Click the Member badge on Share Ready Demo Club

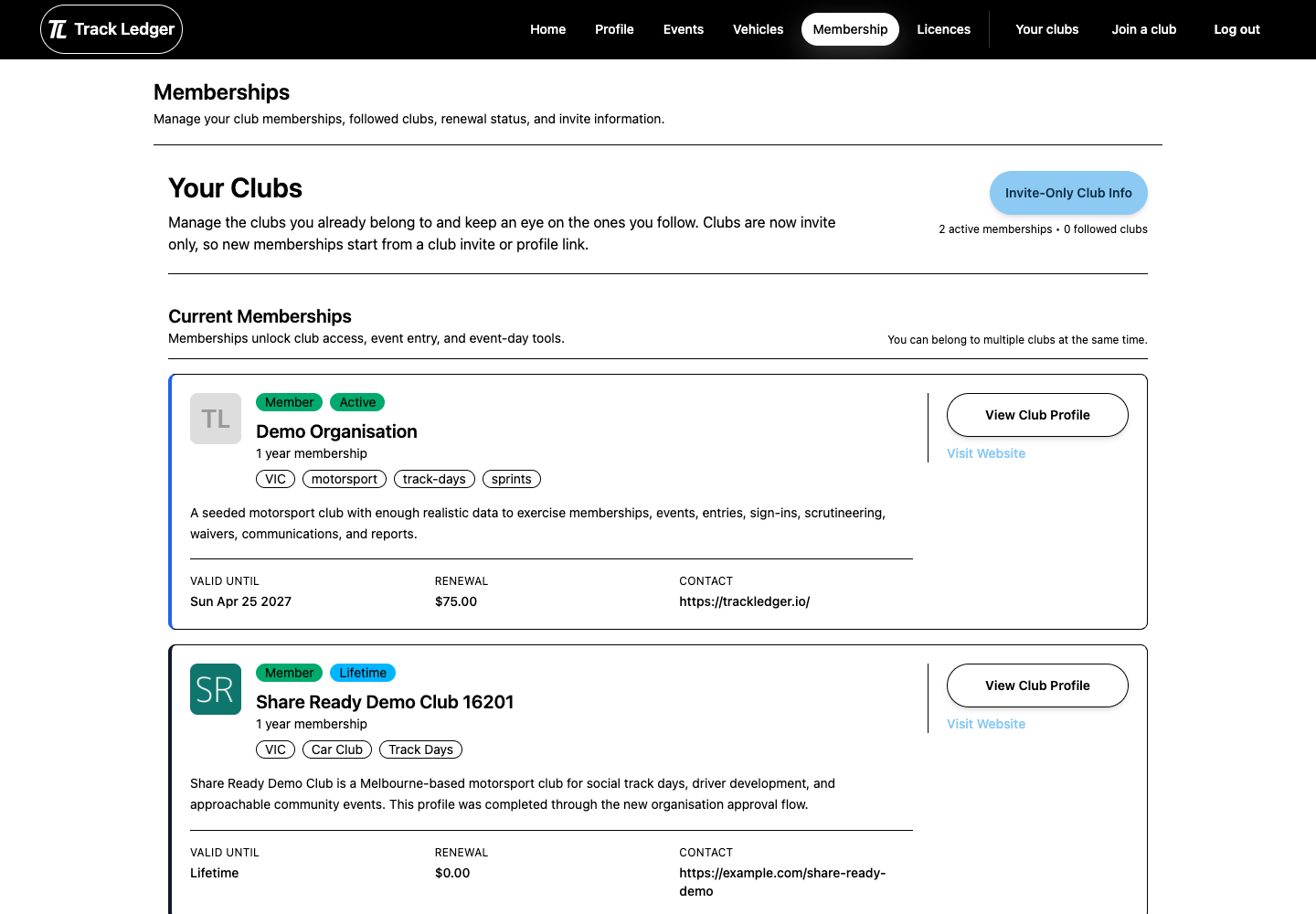(289, 673)
